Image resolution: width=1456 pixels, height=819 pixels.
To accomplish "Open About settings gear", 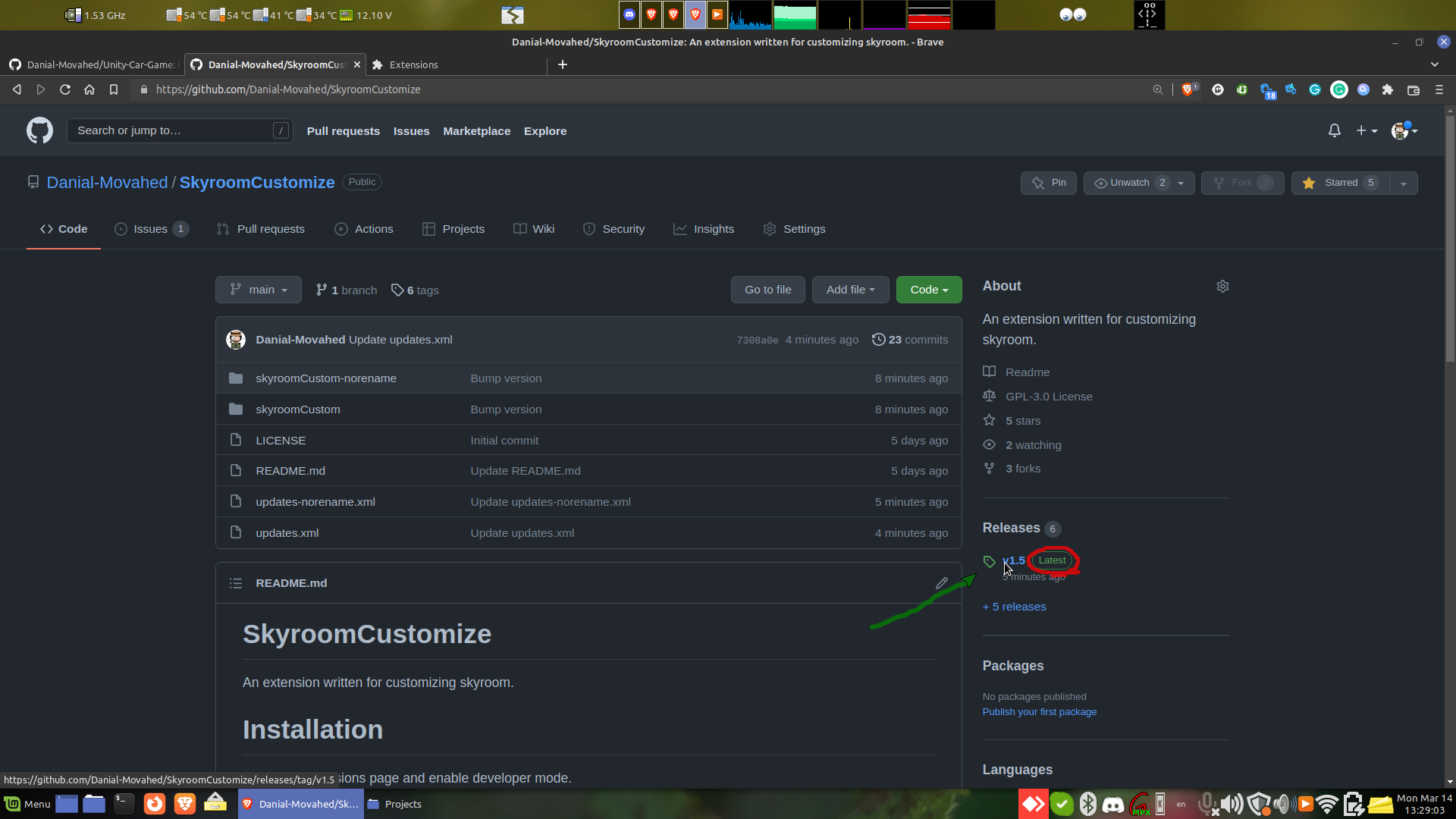I will point(1222,286).
